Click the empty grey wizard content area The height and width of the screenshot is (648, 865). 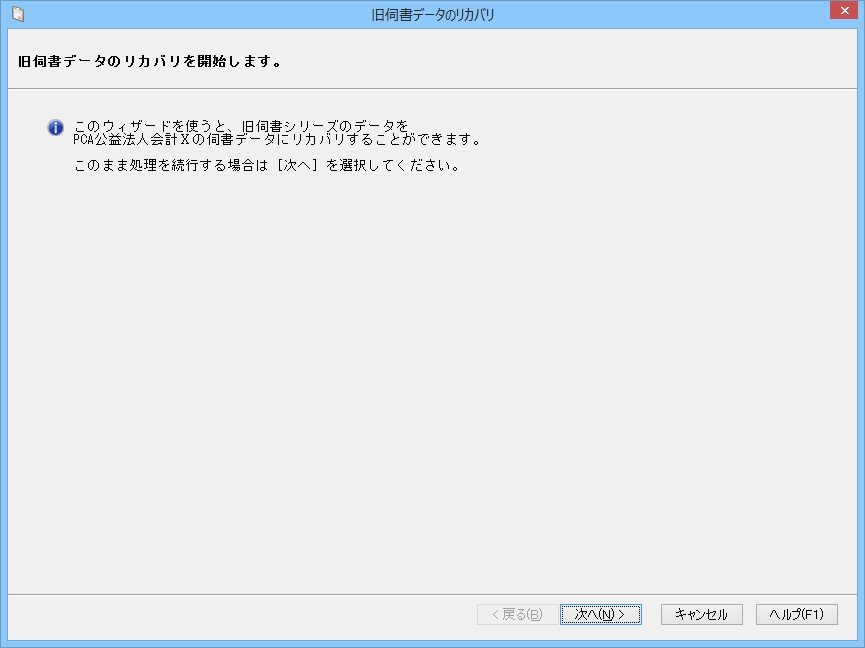pos(432,380)
